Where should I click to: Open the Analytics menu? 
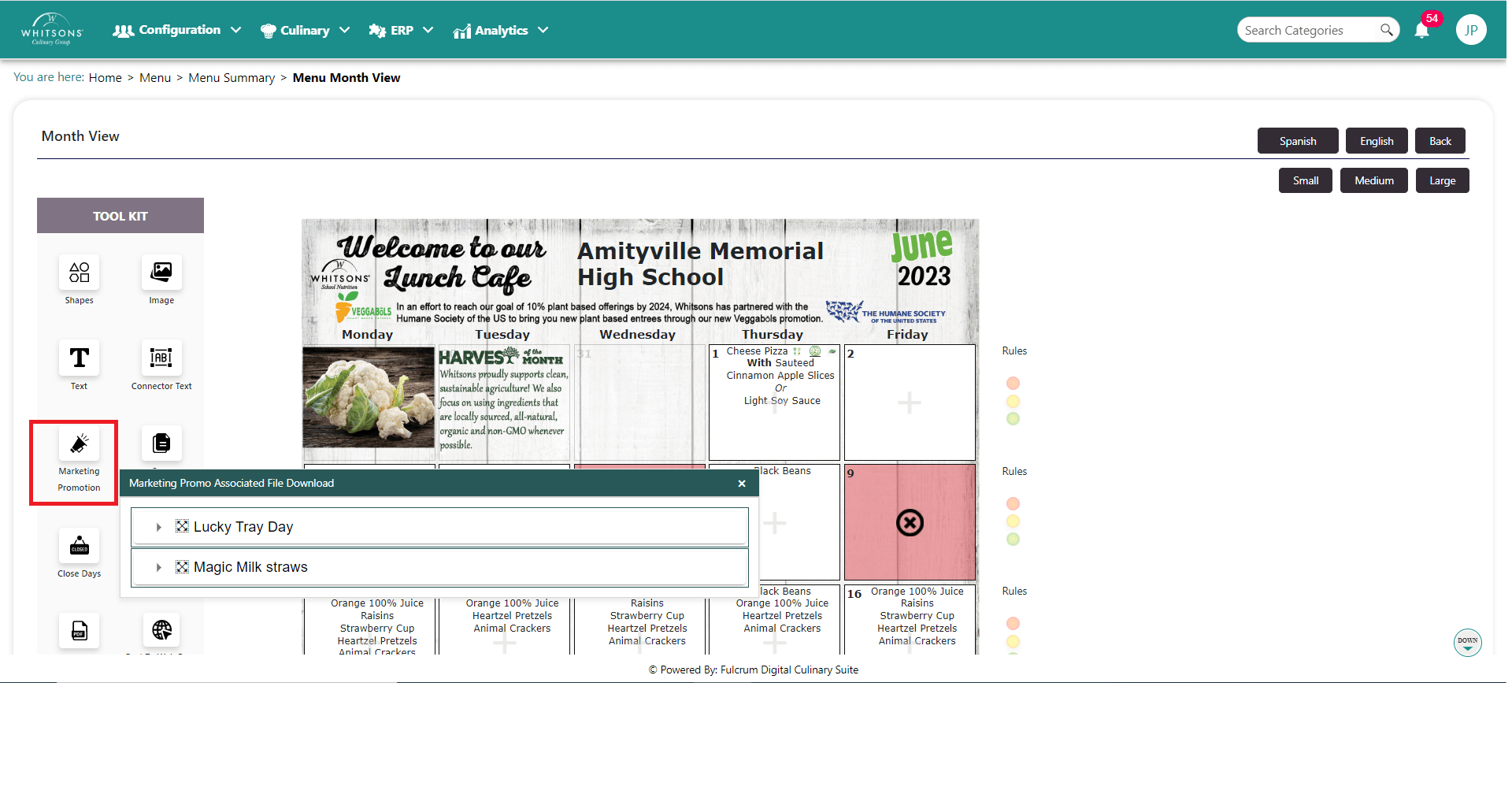coord(500,31)
